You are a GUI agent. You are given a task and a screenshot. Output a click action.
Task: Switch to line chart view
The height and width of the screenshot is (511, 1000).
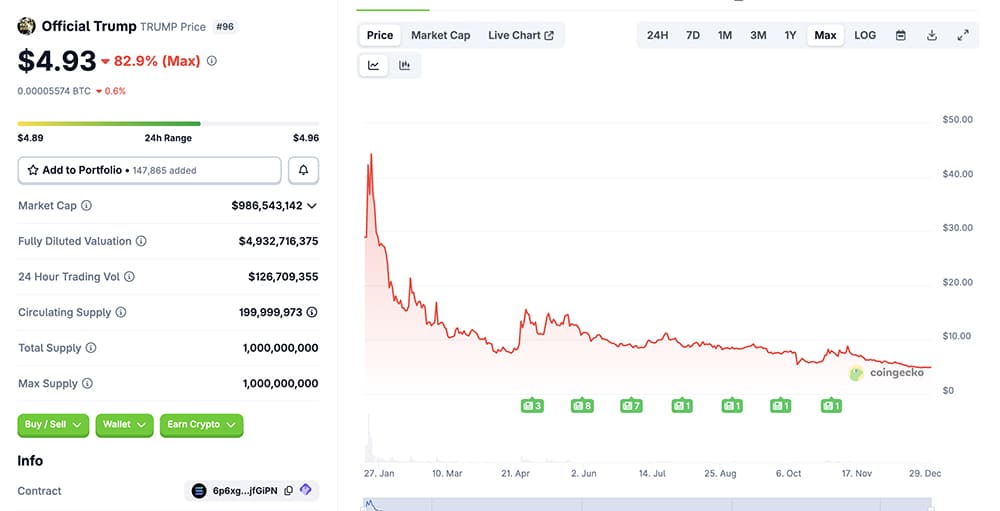(374, 65)
